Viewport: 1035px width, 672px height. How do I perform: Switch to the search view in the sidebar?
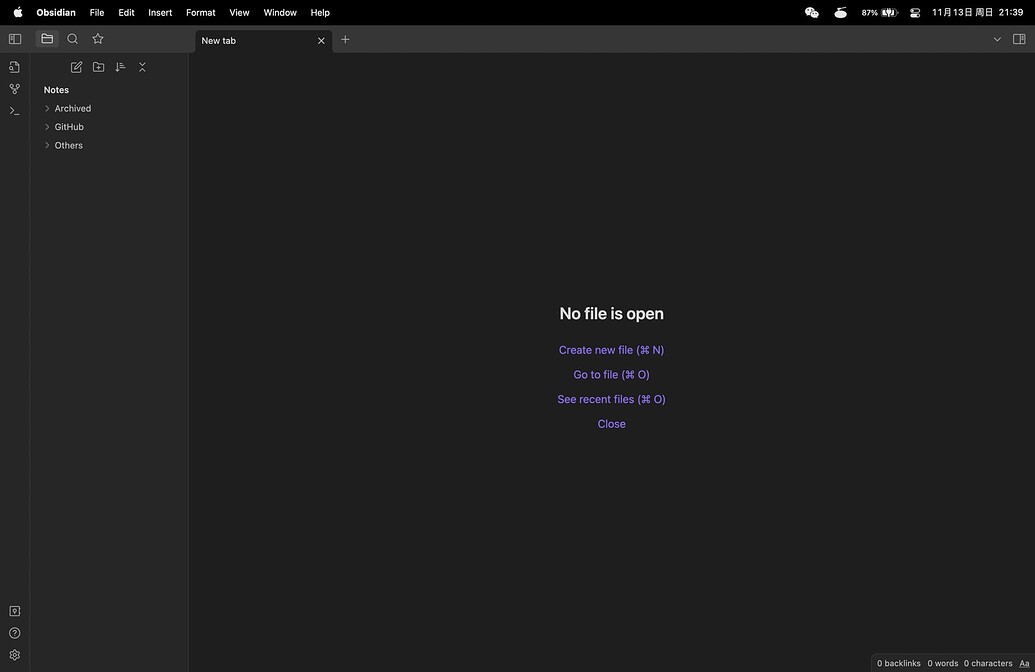(x=72, y=38)
